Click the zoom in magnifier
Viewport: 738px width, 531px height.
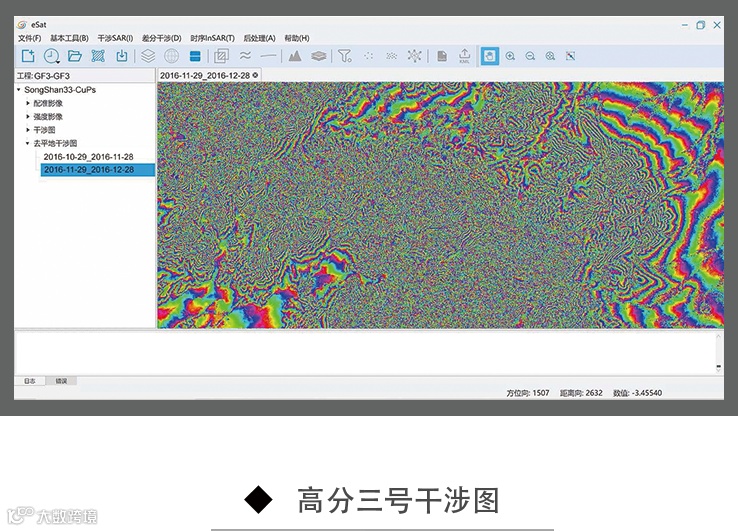point(510,56)
